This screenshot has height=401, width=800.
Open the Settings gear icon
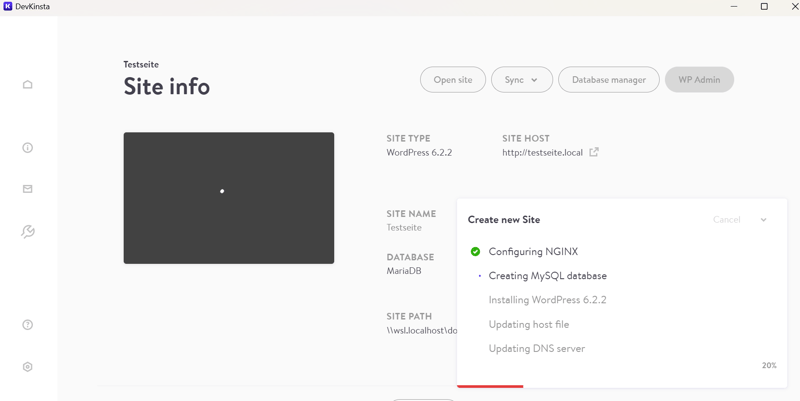click(28, 367)
